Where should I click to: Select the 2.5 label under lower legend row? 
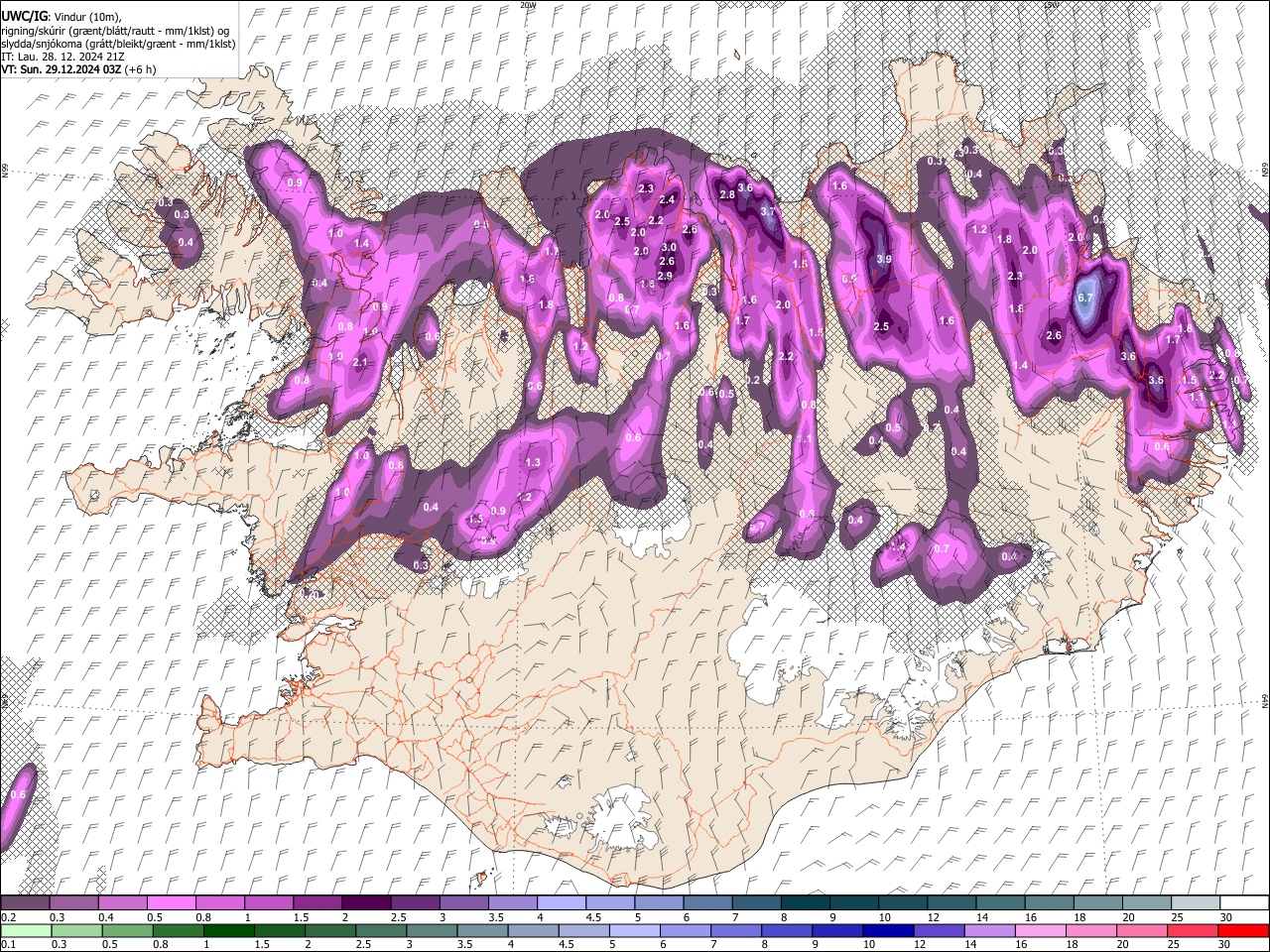[362, 945]
